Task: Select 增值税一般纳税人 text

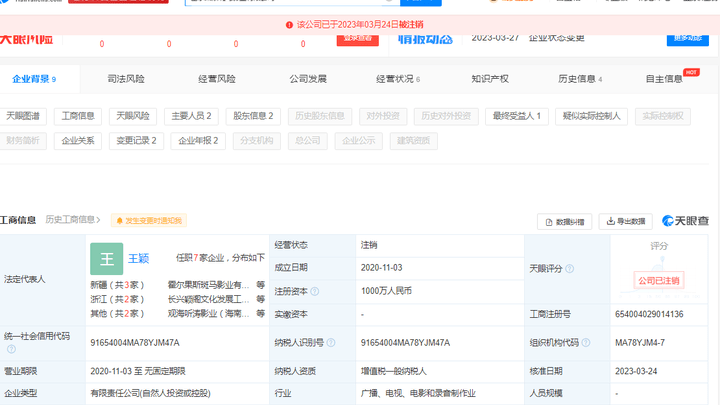Action: (394, 371)
